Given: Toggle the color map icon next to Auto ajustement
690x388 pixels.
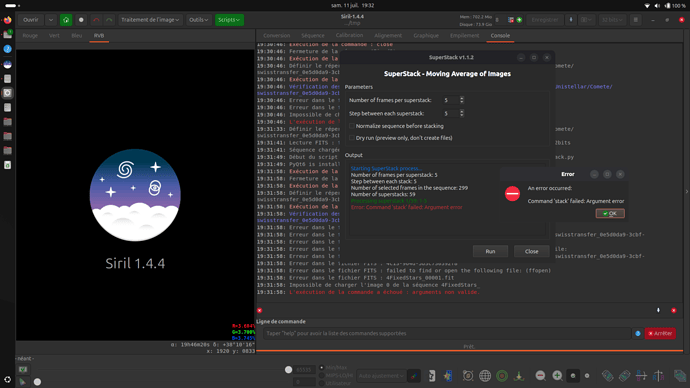Looking at the screenshot, I should [x=414, y=376].
